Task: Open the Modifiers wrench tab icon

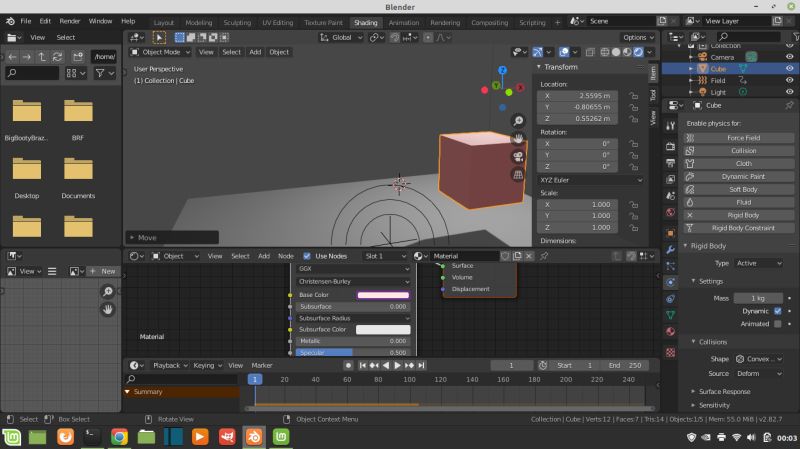Action: tap(670, 250)
